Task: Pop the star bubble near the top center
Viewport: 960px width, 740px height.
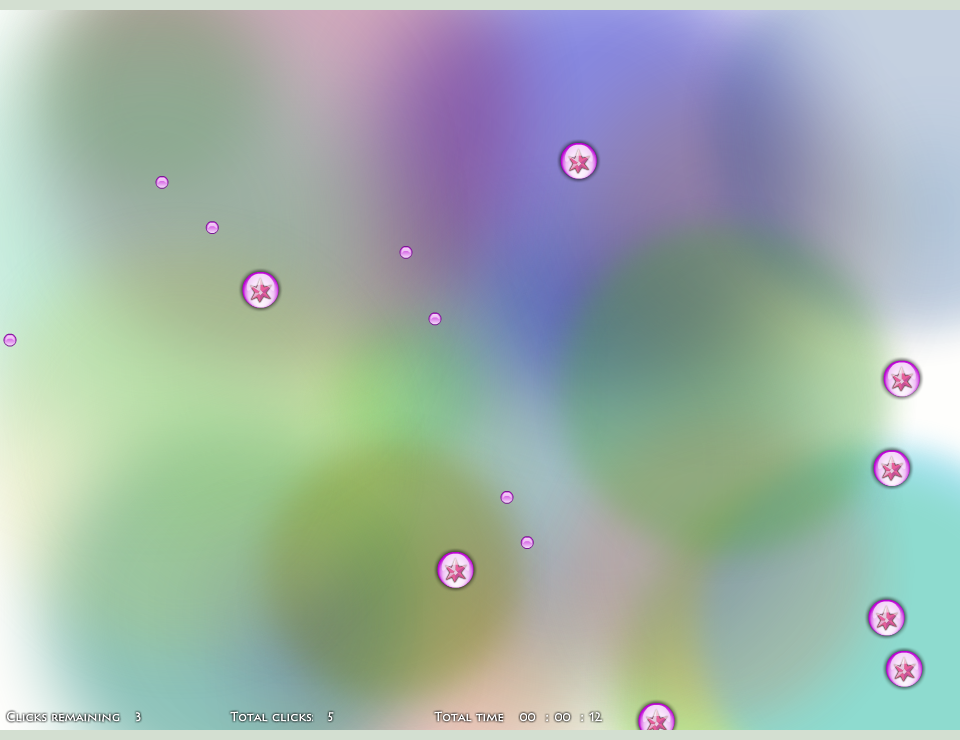Action: pyautogui.click(x=580, y=161)
